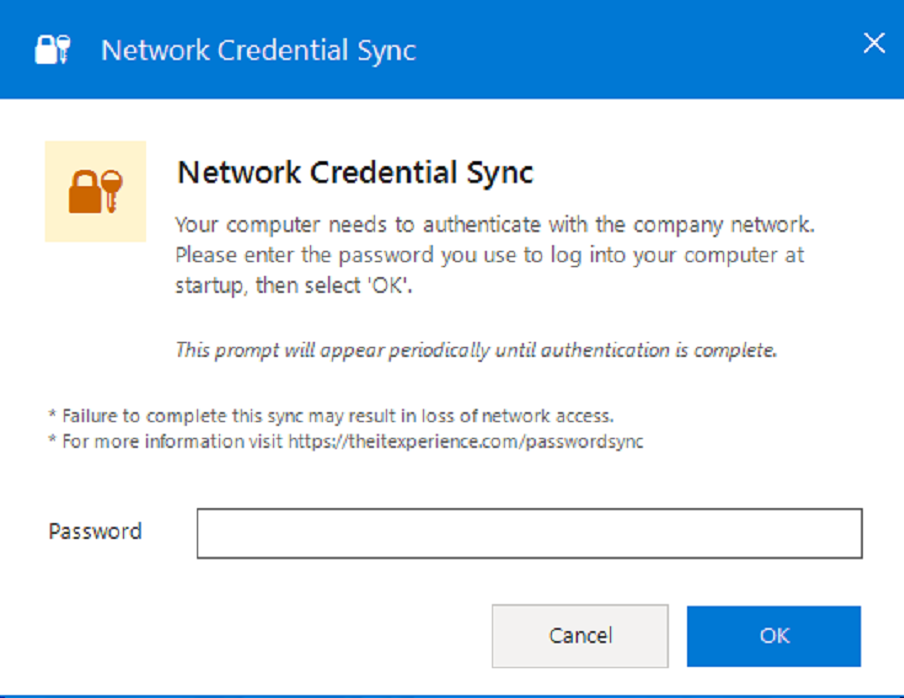Click the white key in title bar icon
Viewport: 904px width, 698px height.
64,49
